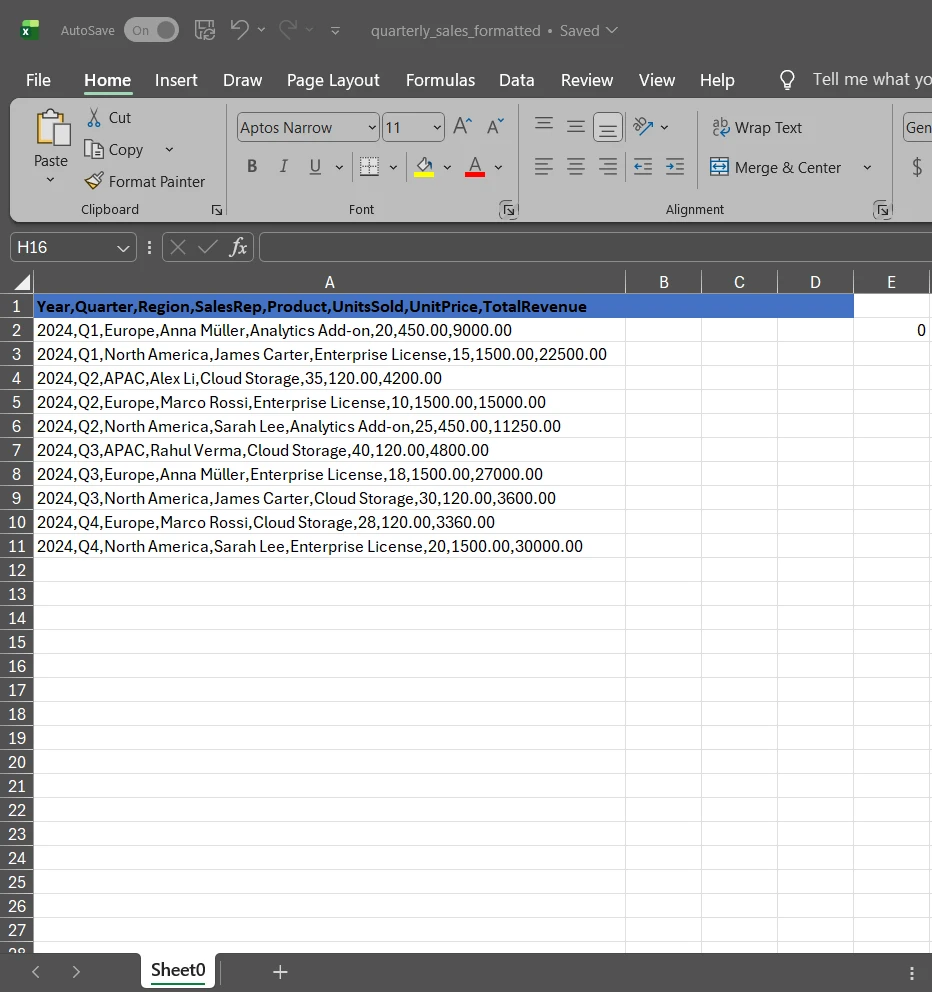Apply the yellow fill color swatch
The height and width of the screenshot is (992, 932).
[x=424, y=167]
